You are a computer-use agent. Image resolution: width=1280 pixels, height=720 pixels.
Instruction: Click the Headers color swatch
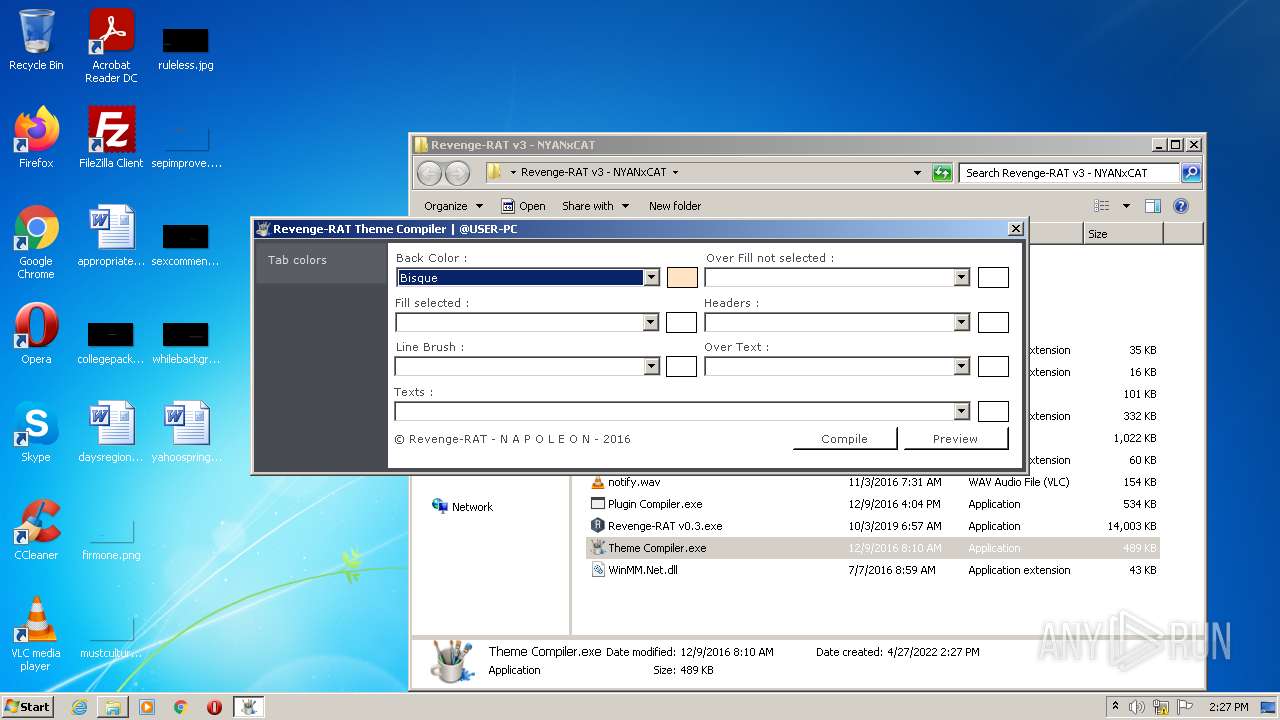pyautogui.click(x=993, y=322)
